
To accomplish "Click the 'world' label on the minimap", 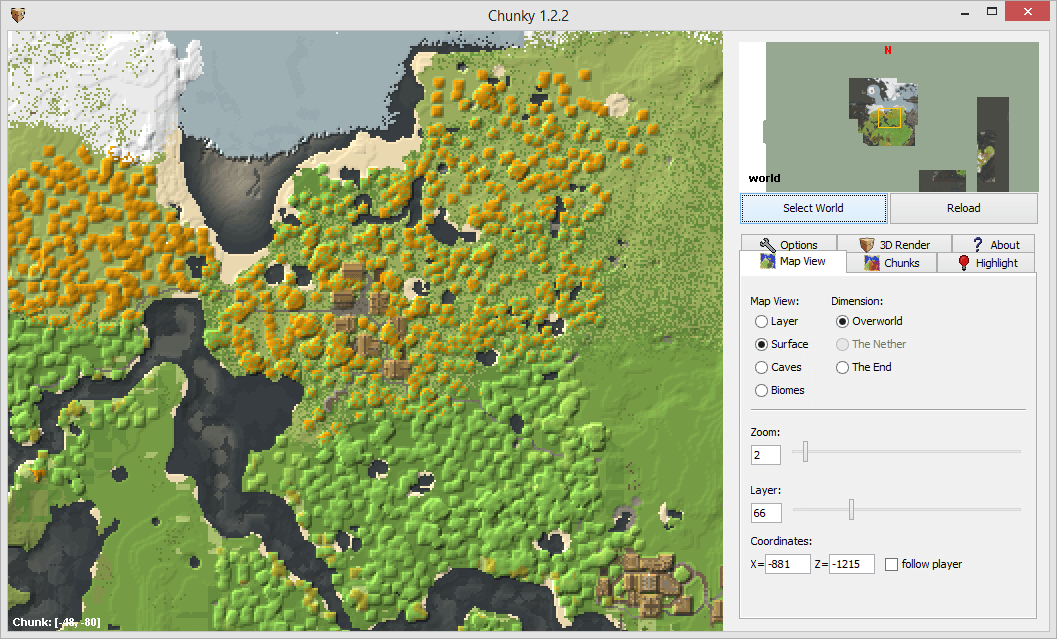I will click(x=764, y=178).
